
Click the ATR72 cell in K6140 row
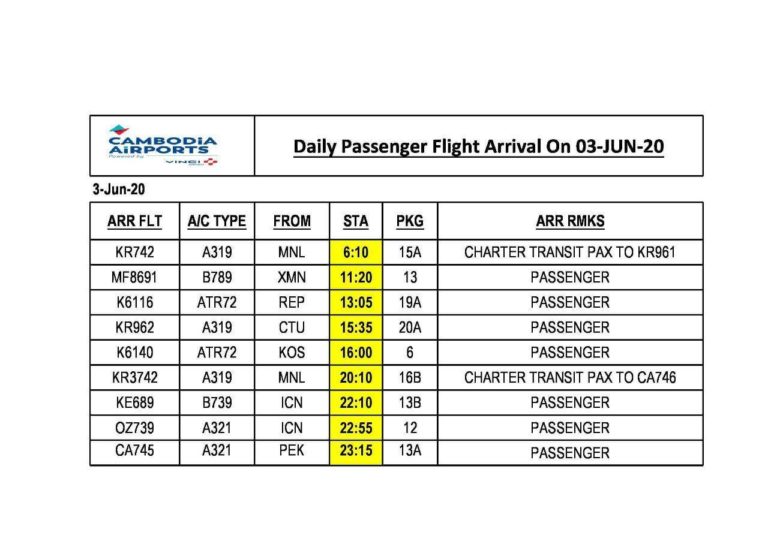217,352
